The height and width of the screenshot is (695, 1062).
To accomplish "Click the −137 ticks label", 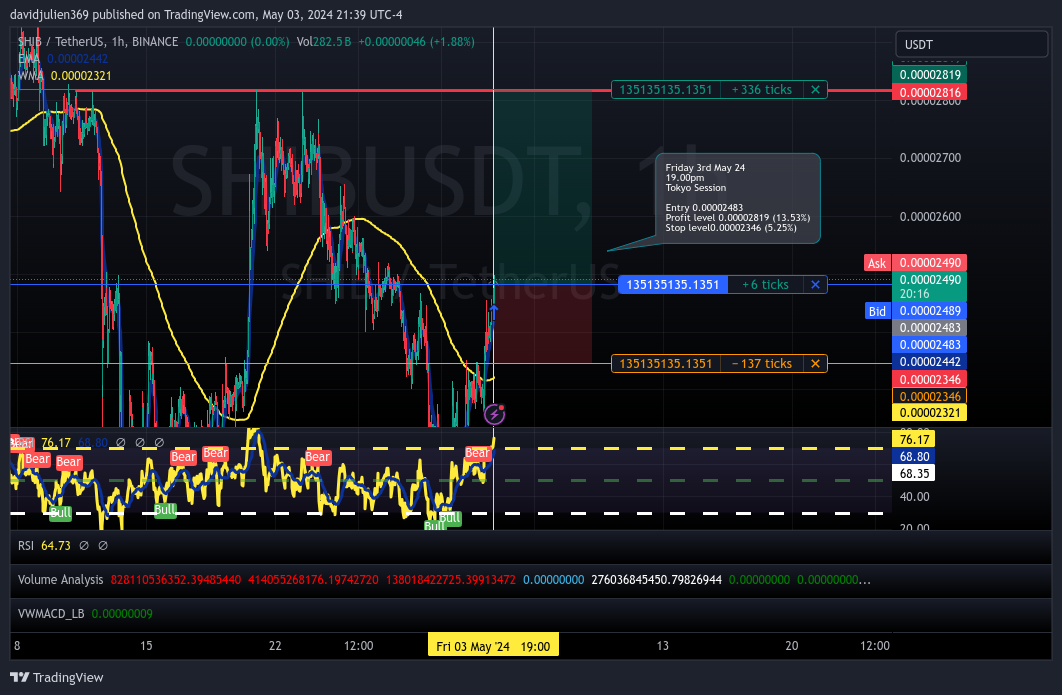I will (762, 364).
